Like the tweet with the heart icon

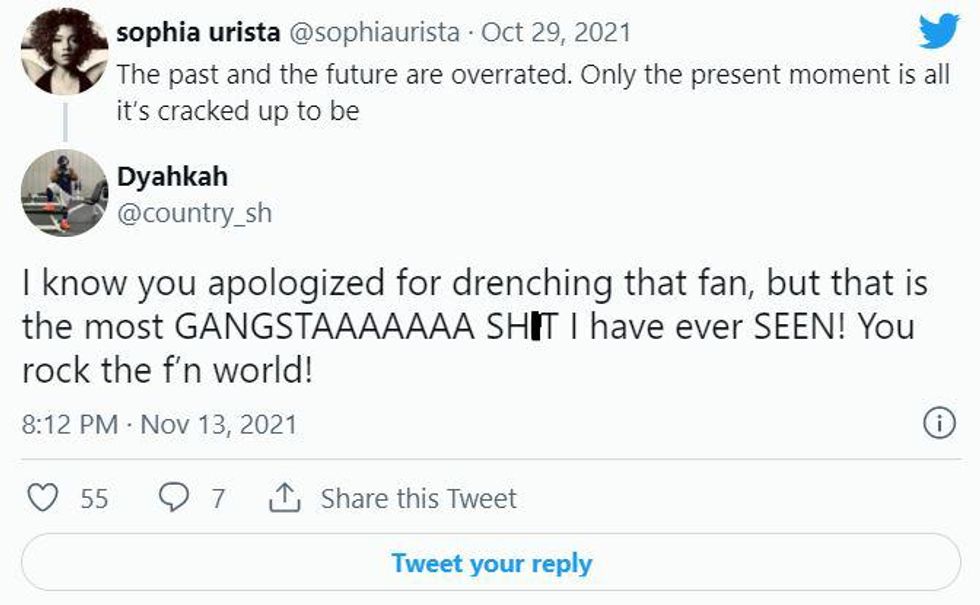click(42, 497)
